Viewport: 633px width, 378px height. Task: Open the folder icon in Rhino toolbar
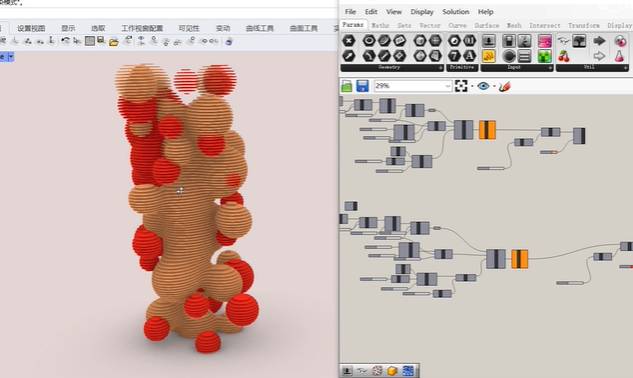point(114,41)
